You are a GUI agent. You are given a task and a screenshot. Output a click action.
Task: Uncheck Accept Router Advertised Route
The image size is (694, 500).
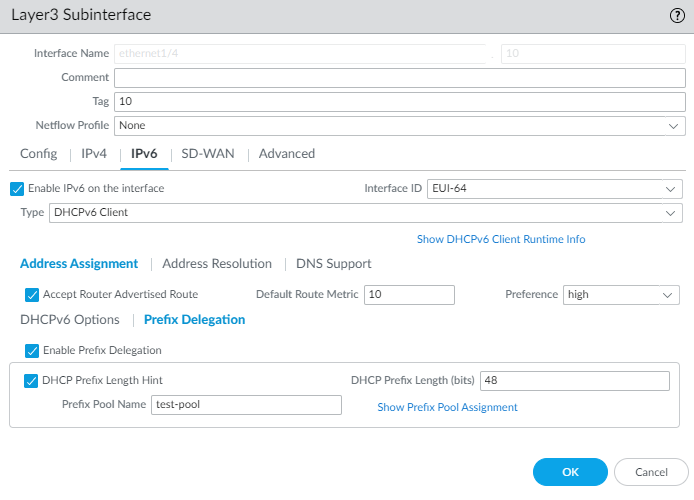point(31,294)
